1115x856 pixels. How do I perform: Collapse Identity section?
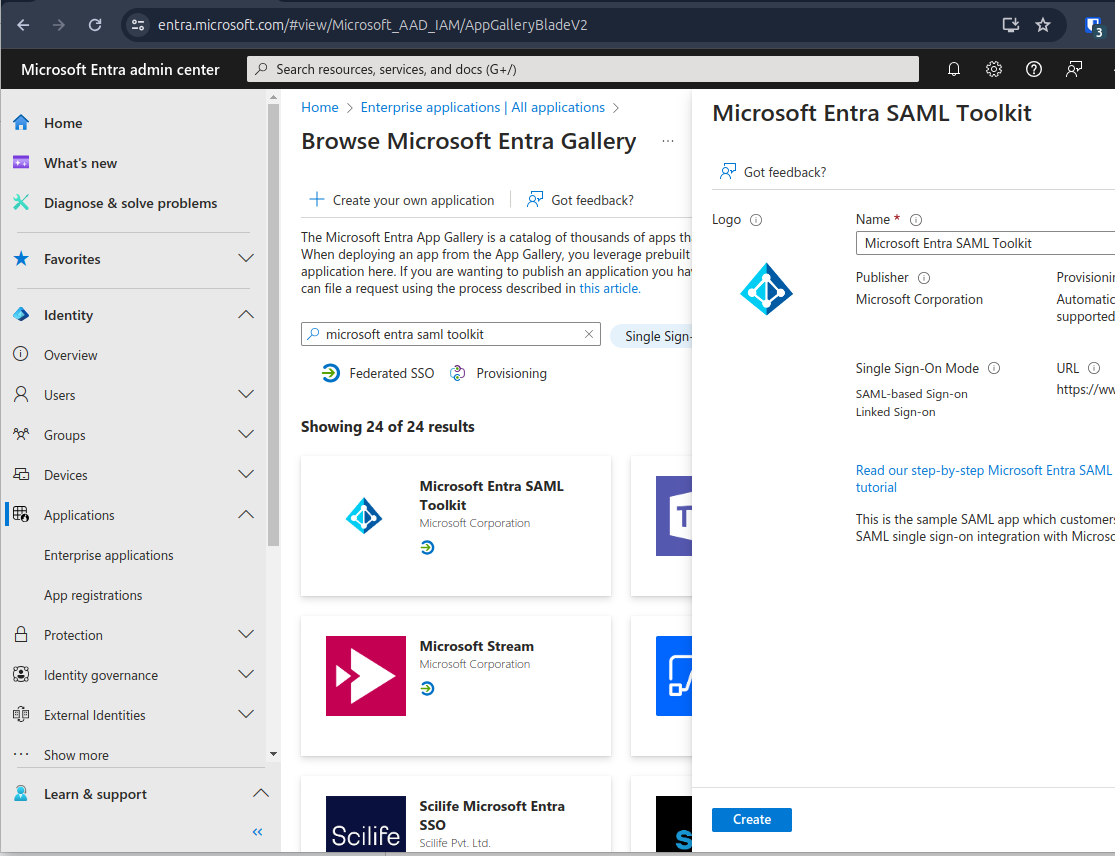[246, 314]
